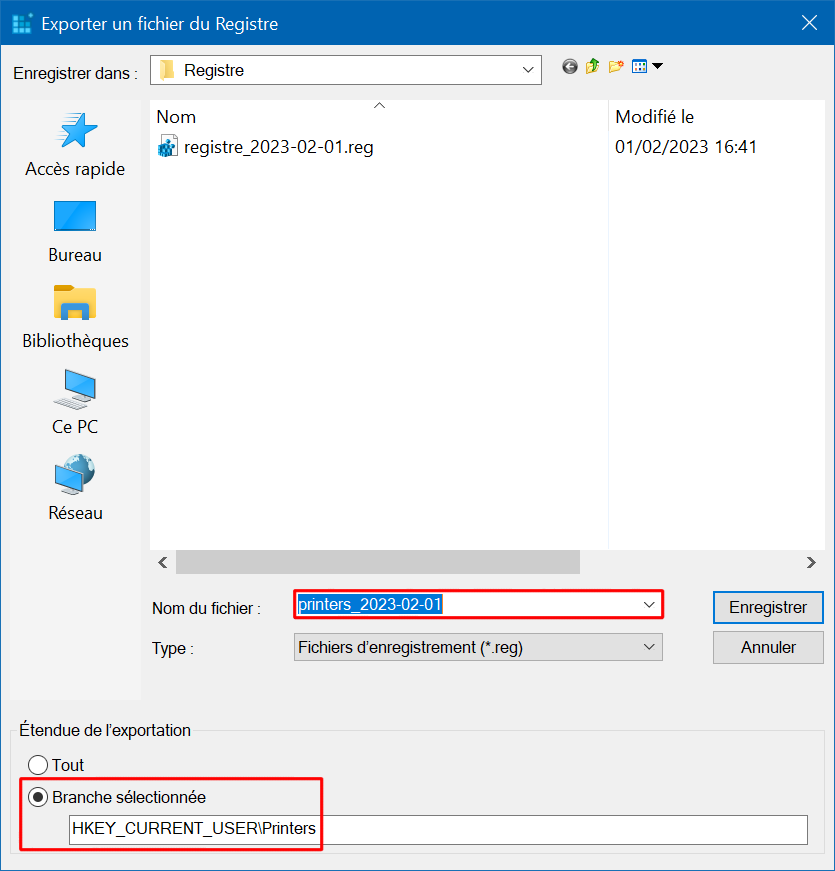
Task: Click the Enregistrer button
Action: point(768,607)
